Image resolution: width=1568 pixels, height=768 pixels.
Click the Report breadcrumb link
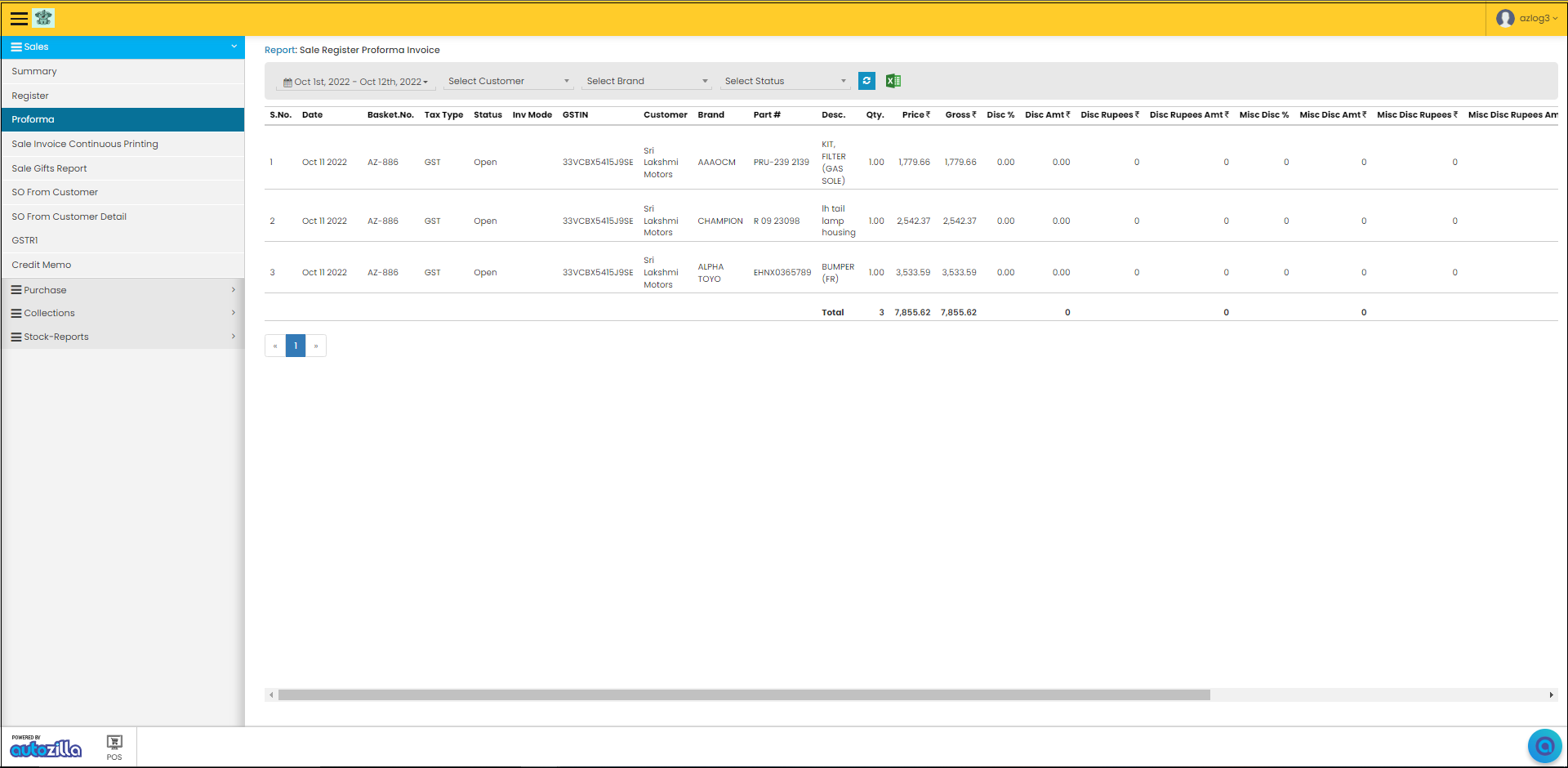point(278,50)
